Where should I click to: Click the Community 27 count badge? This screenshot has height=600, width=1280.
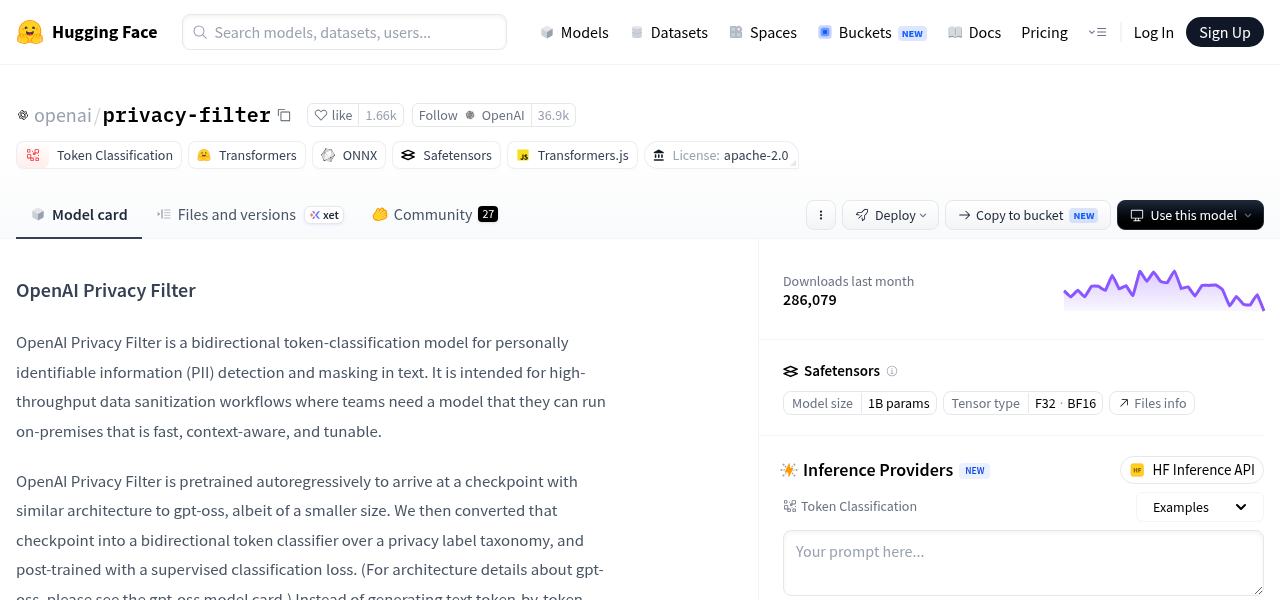pos(488,214)
